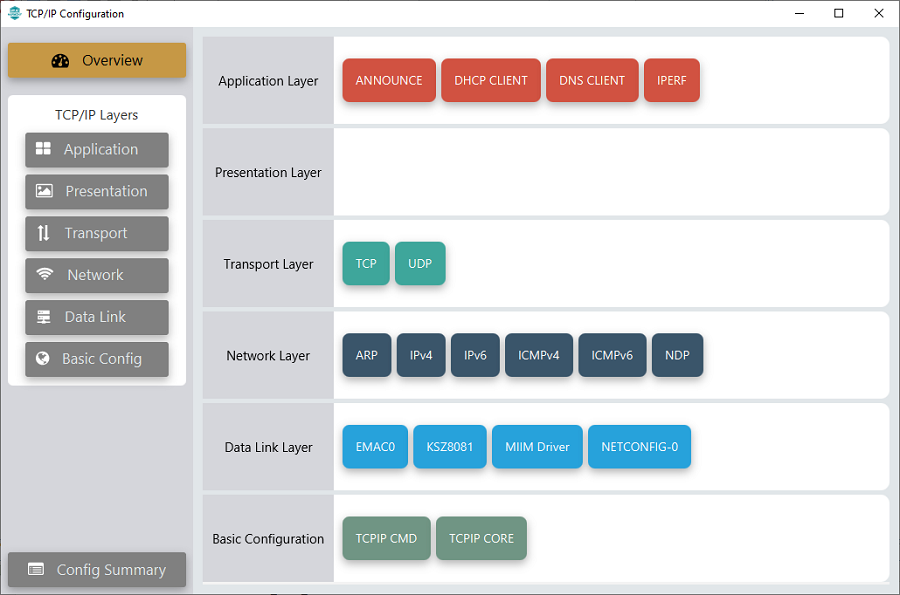Open the ICMPv6 network module
The image size is (900, 595).
coord(612,356)
